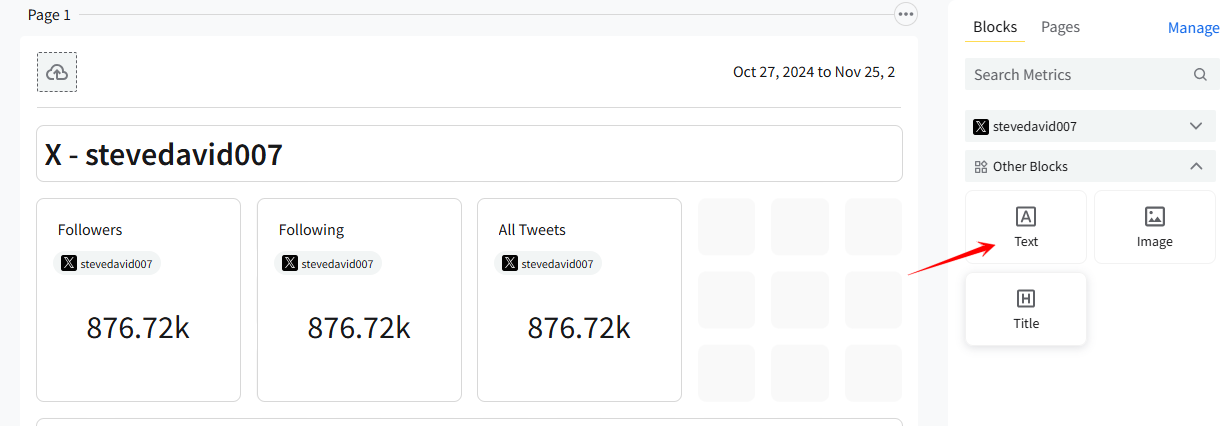
Task: Edit the X - stevedavid007 title block
Action: [x=469, y=154]
